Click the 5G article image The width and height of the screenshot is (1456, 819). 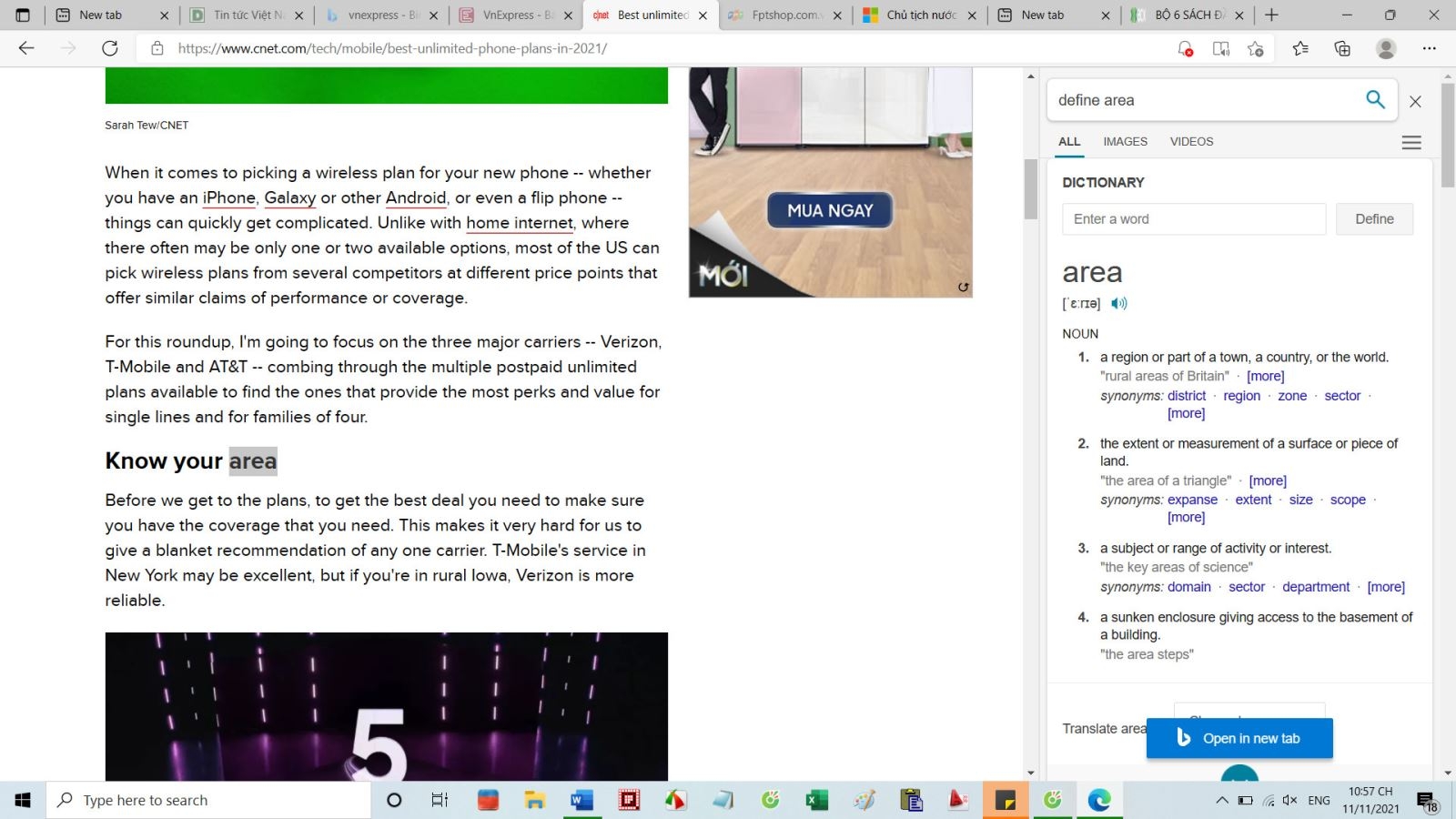click(387, 706)
